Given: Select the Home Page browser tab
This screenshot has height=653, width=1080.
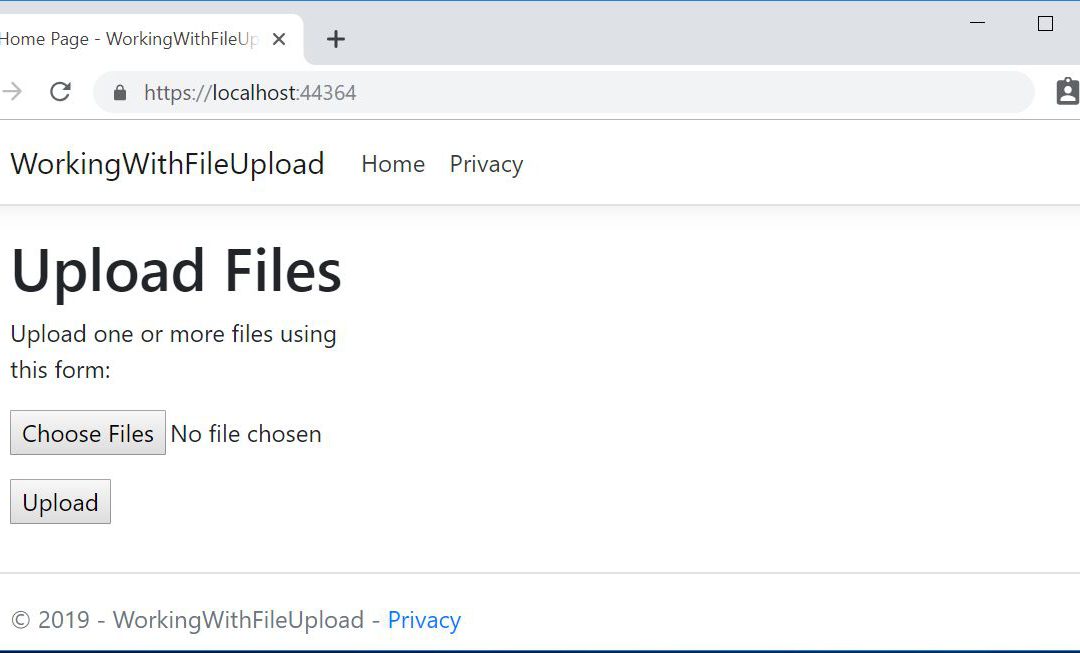Looking at the screenshot, I should tap(130, 40).
